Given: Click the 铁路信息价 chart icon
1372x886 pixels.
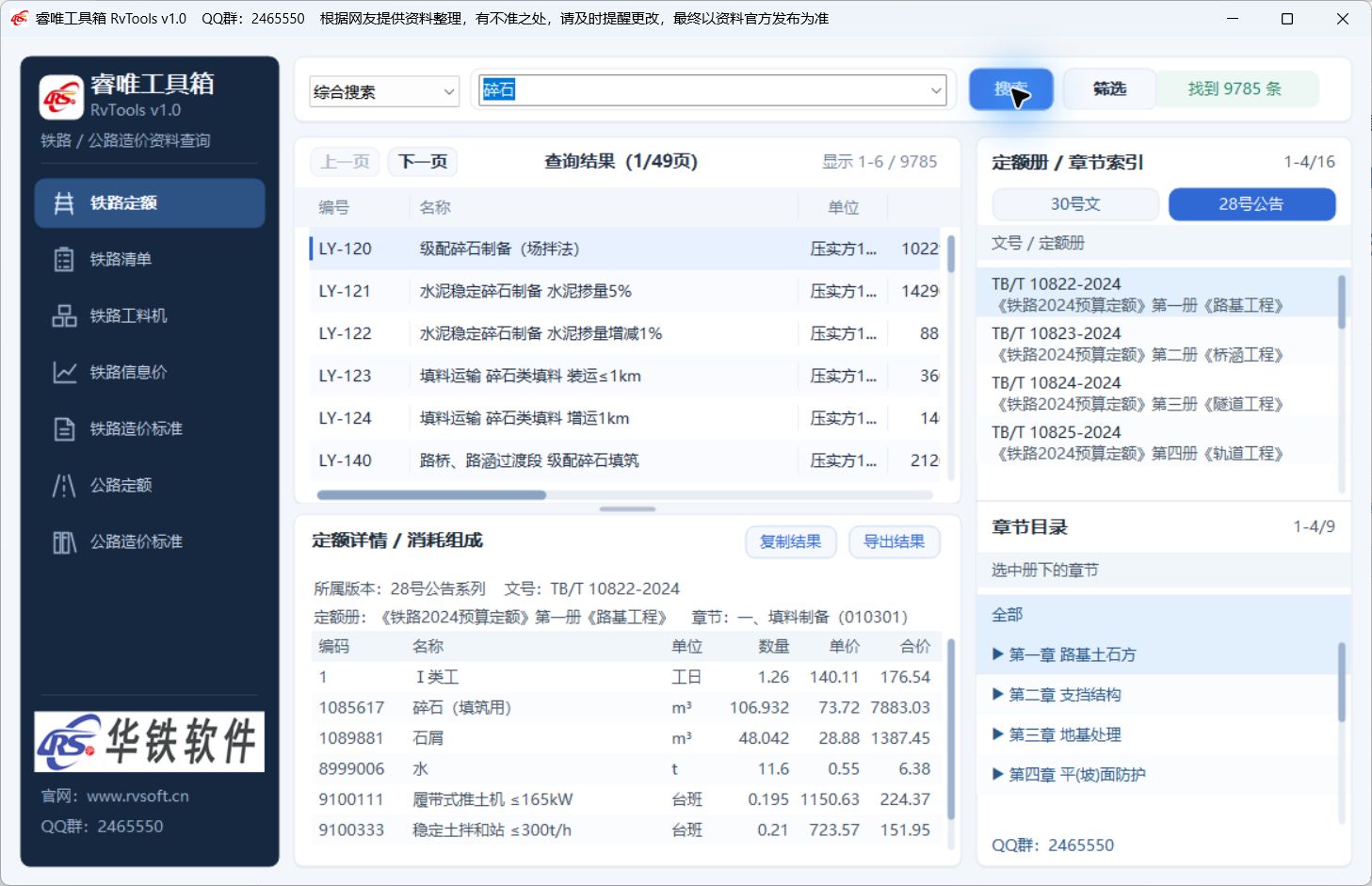Looking at the screenshot, I should click(x=64, y=372).
